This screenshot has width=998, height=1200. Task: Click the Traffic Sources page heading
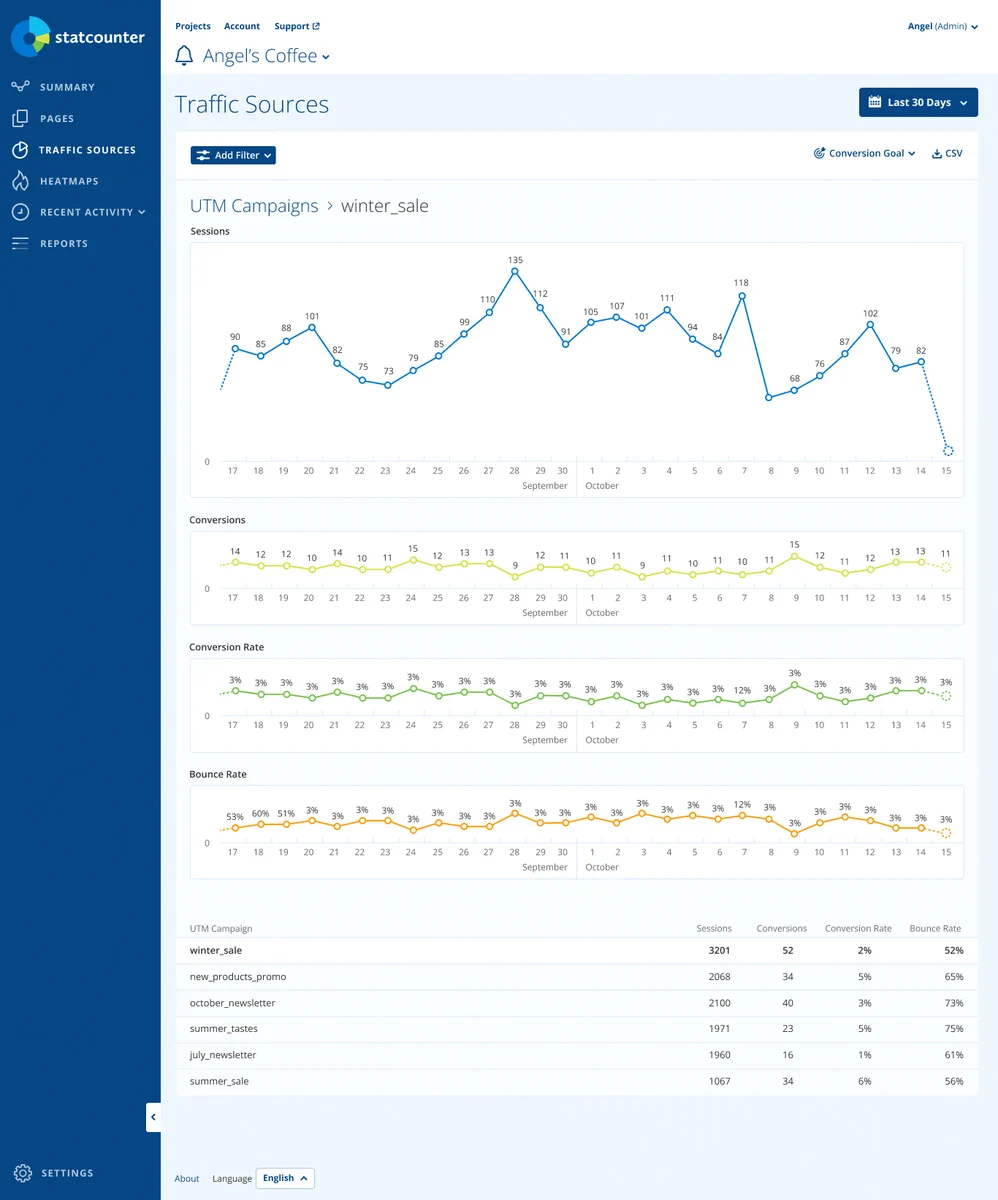pyautogui.click(x=252, y=104)
